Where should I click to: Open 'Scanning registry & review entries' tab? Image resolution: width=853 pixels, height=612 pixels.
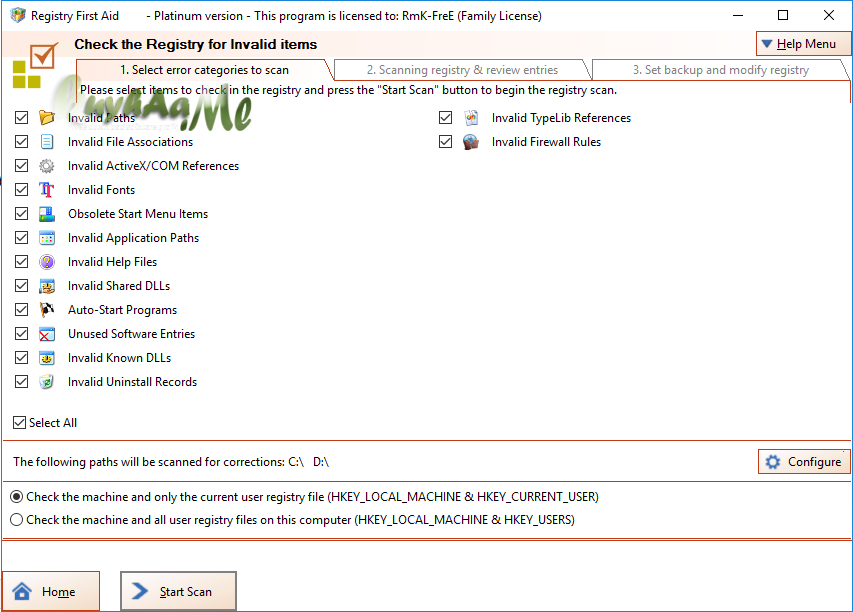(462, 70)
